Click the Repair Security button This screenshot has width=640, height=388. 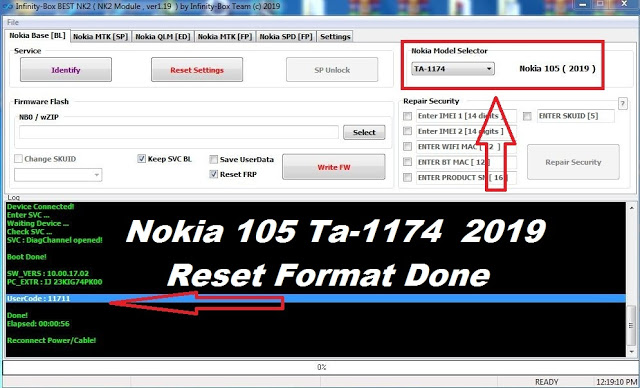click(x=573, y=162)
